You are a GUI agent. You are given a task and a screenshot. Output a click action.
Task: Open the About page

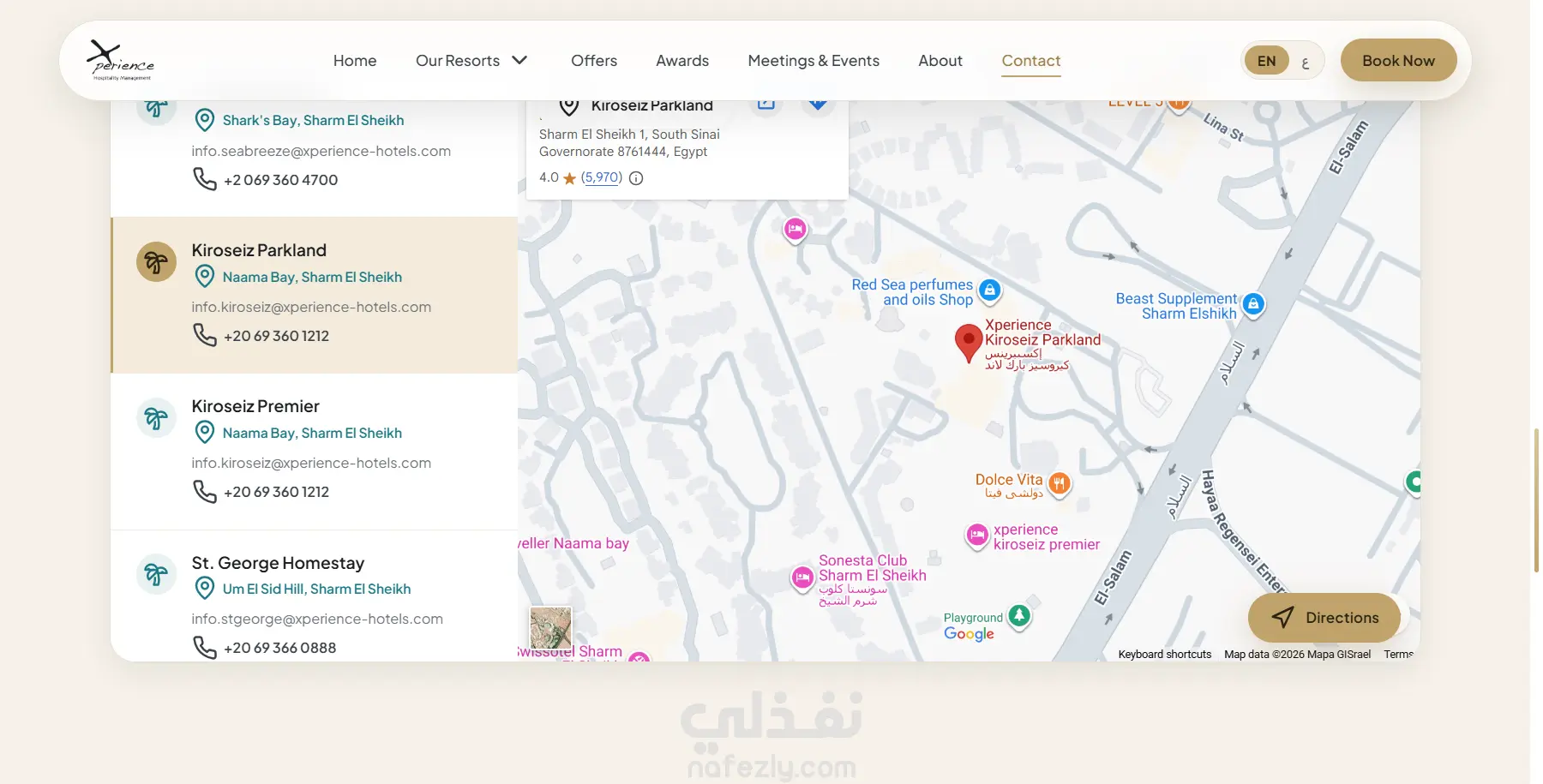coord(940,61)
